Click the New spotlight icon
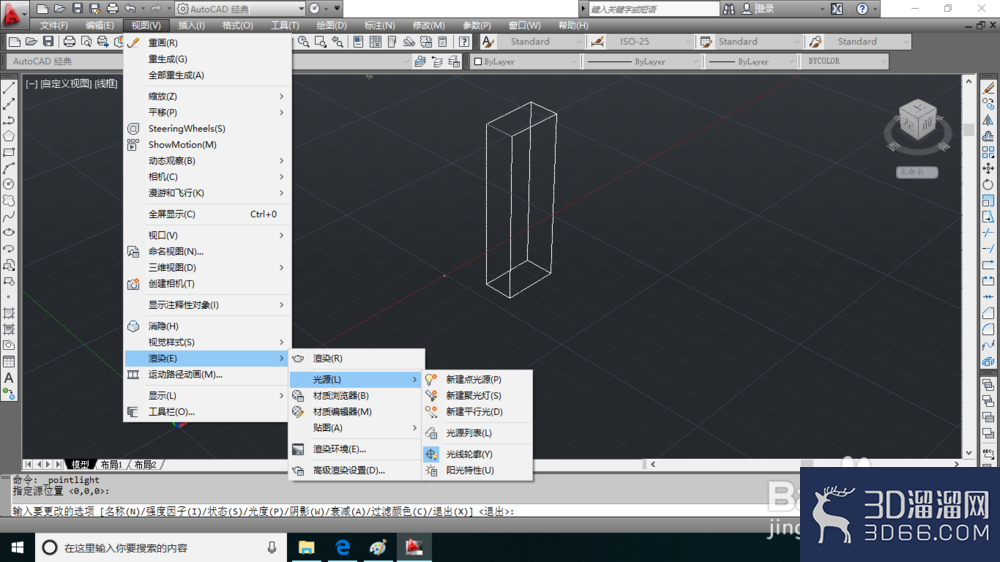 click(432, 396)
